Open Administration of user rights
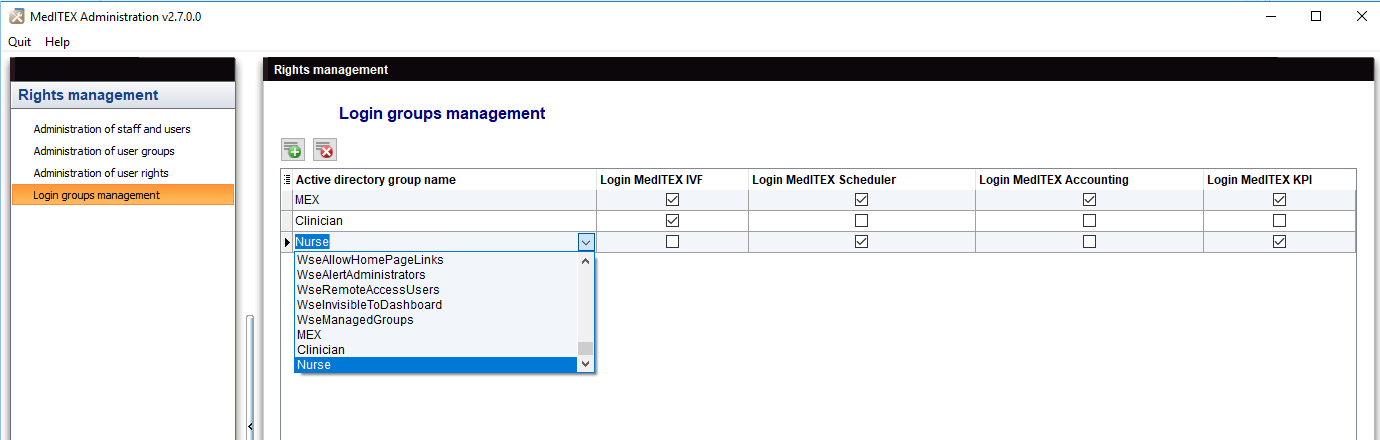The image size is (1380, 440). pyautogui.click(x=101, y=173)
